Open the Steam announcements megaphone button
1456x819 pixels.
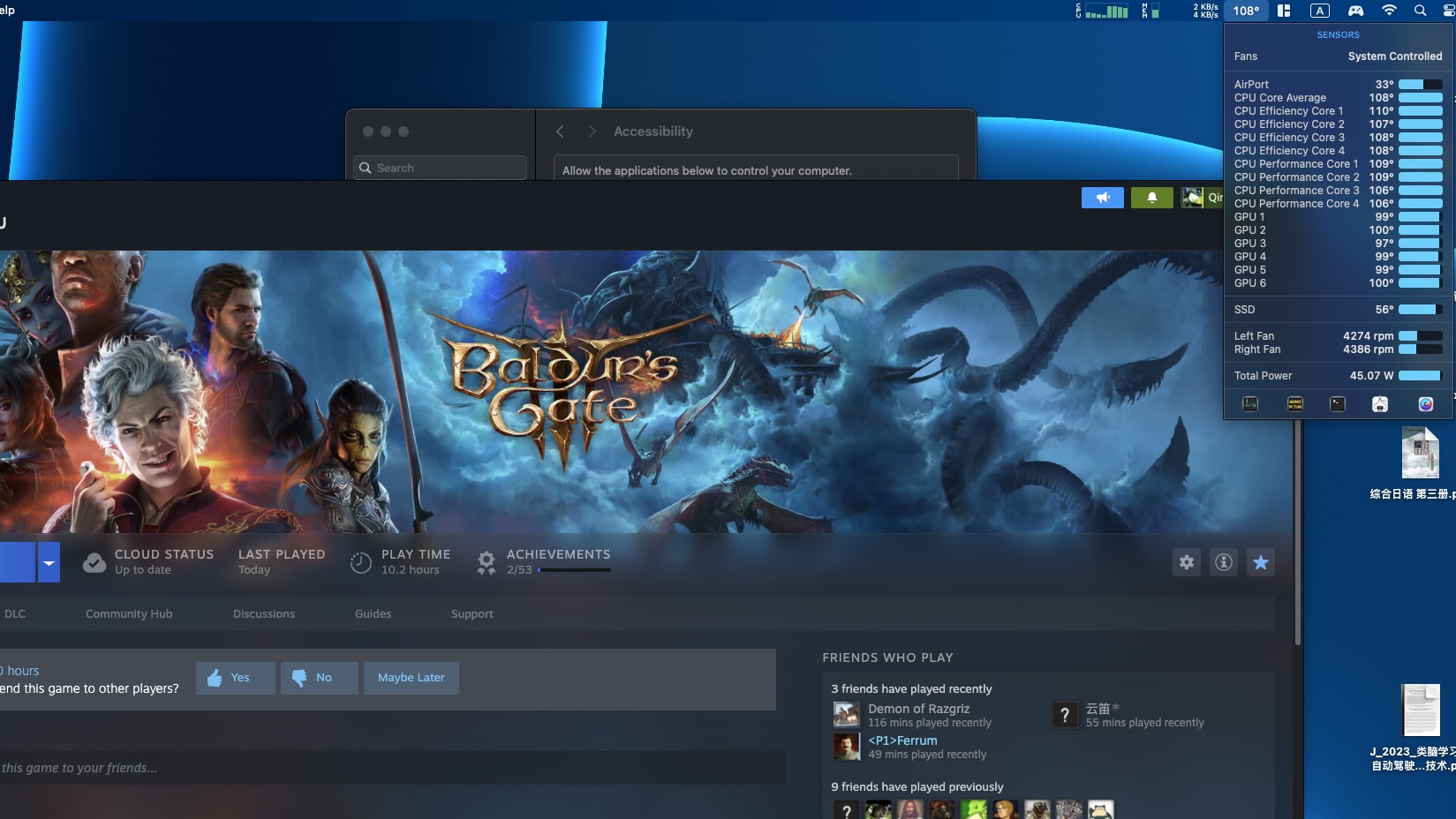pos(1102,198)
